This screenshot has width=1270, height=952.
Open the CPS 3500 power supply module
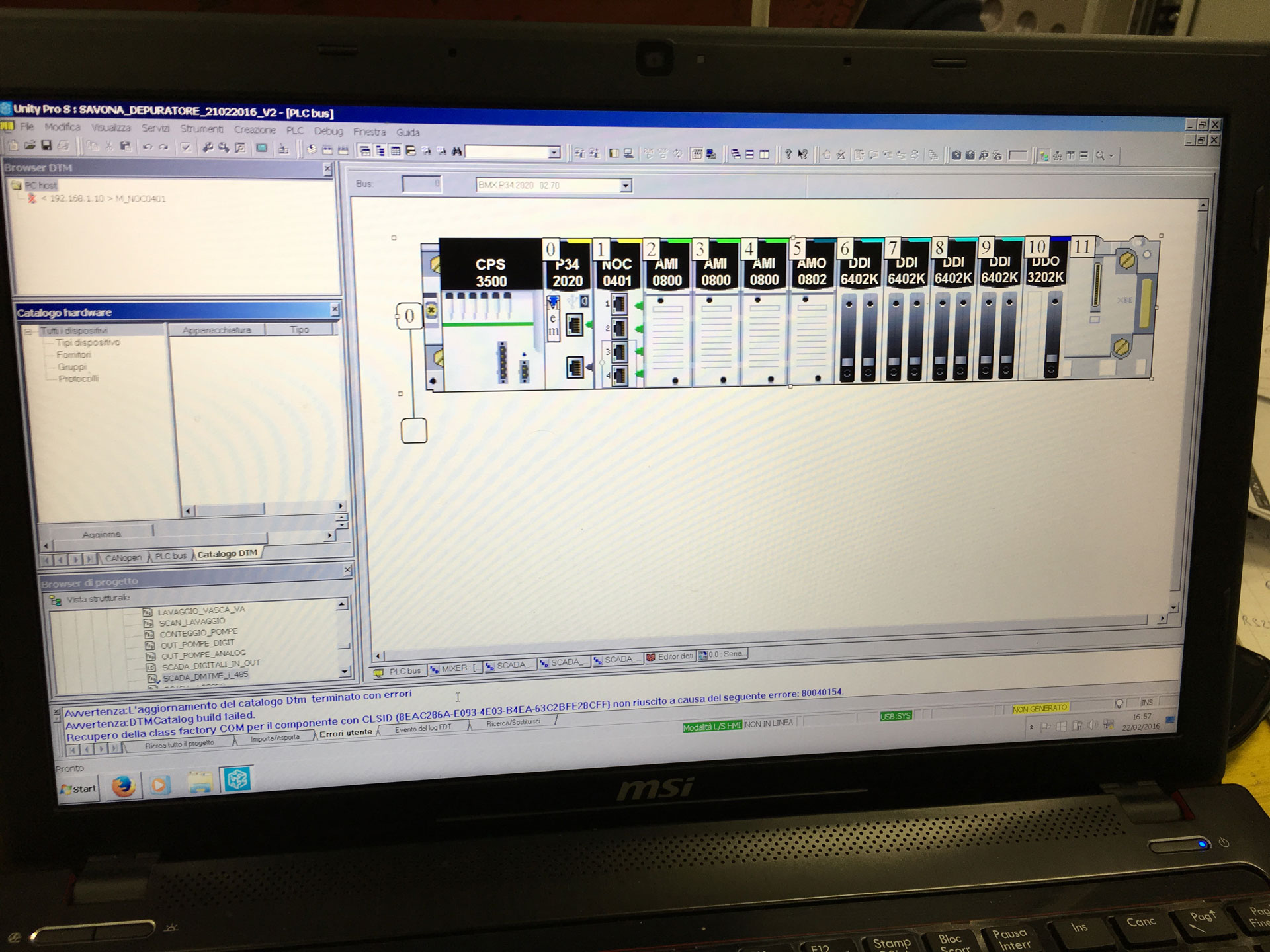click(491, 314)
